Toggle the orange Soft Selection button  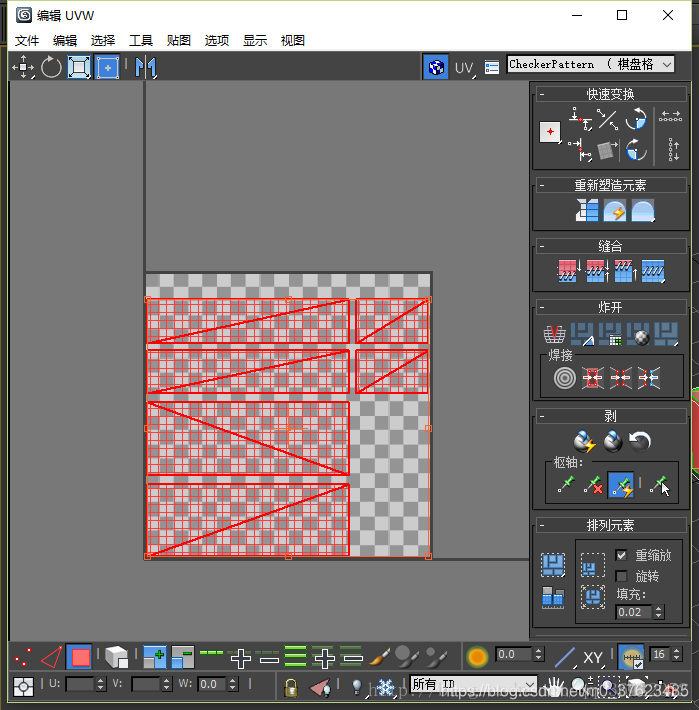[x=477, y=657]
